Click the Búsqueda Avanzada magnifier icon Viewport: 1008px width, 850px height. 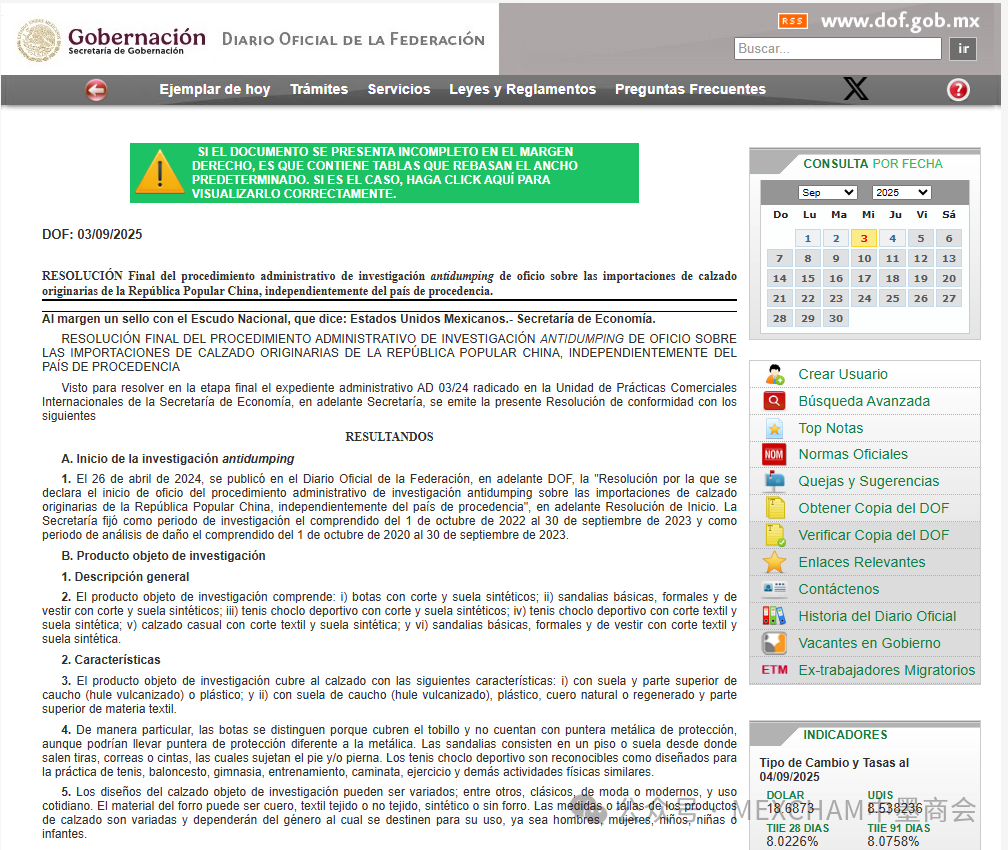775,401
